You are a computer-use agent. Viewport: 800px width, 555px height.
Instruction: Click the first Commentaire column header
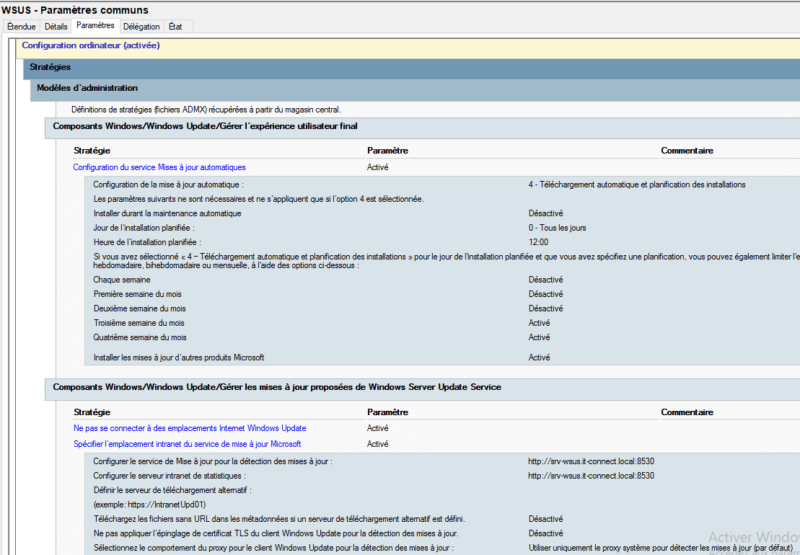click(686, 151)
